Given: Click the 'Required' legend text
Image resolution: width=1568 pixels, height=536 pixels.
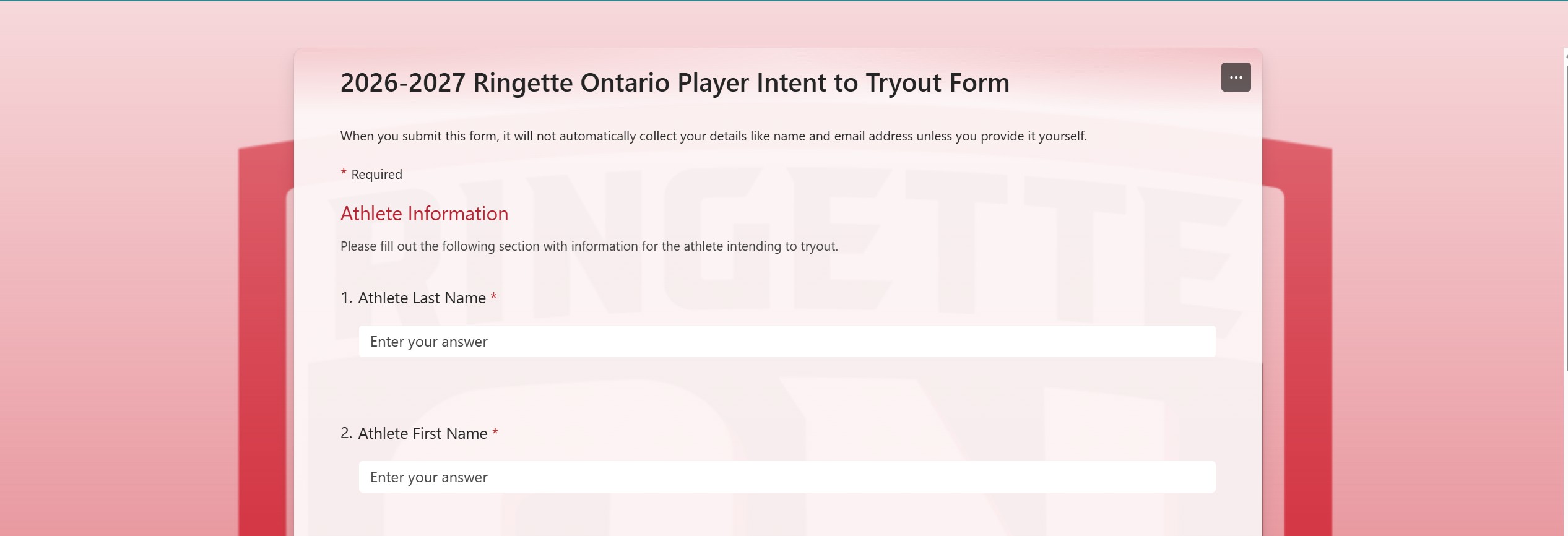Looking at the screenshot, I should (376, 175).
